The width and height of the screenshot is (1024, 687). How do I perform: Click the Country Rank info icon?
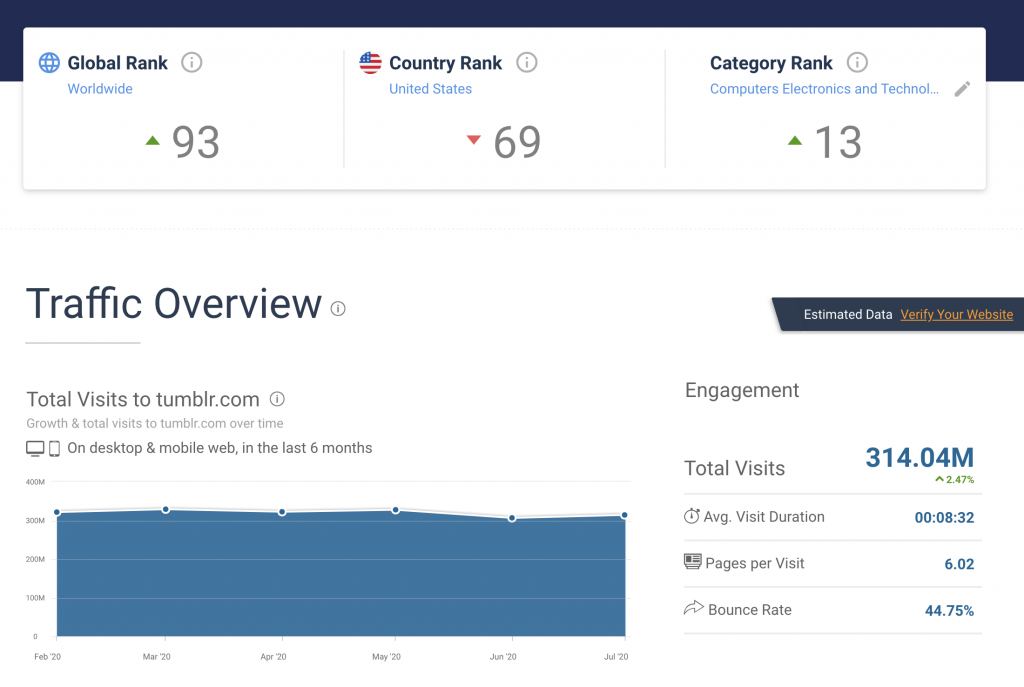pos(526,63)
